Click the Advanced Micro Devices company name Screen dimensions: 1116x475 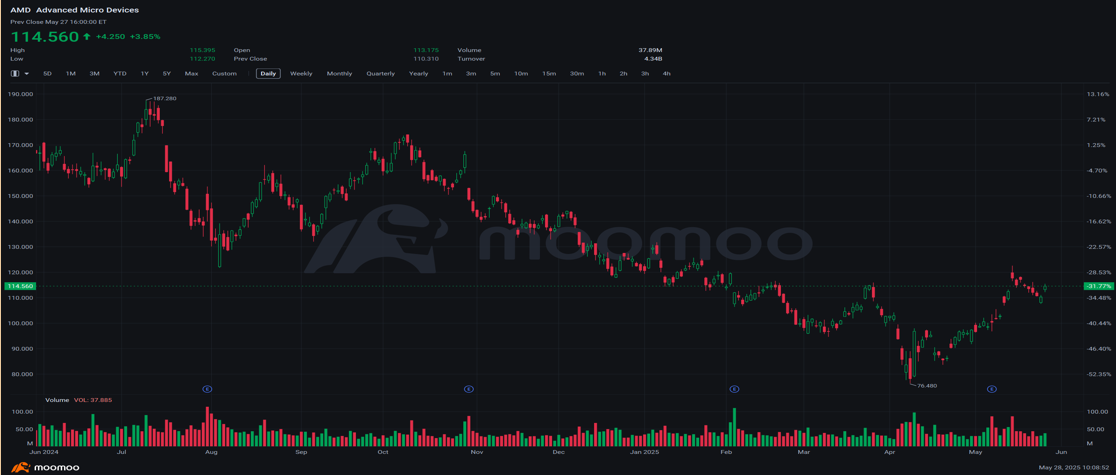click(x=87, y=11)
